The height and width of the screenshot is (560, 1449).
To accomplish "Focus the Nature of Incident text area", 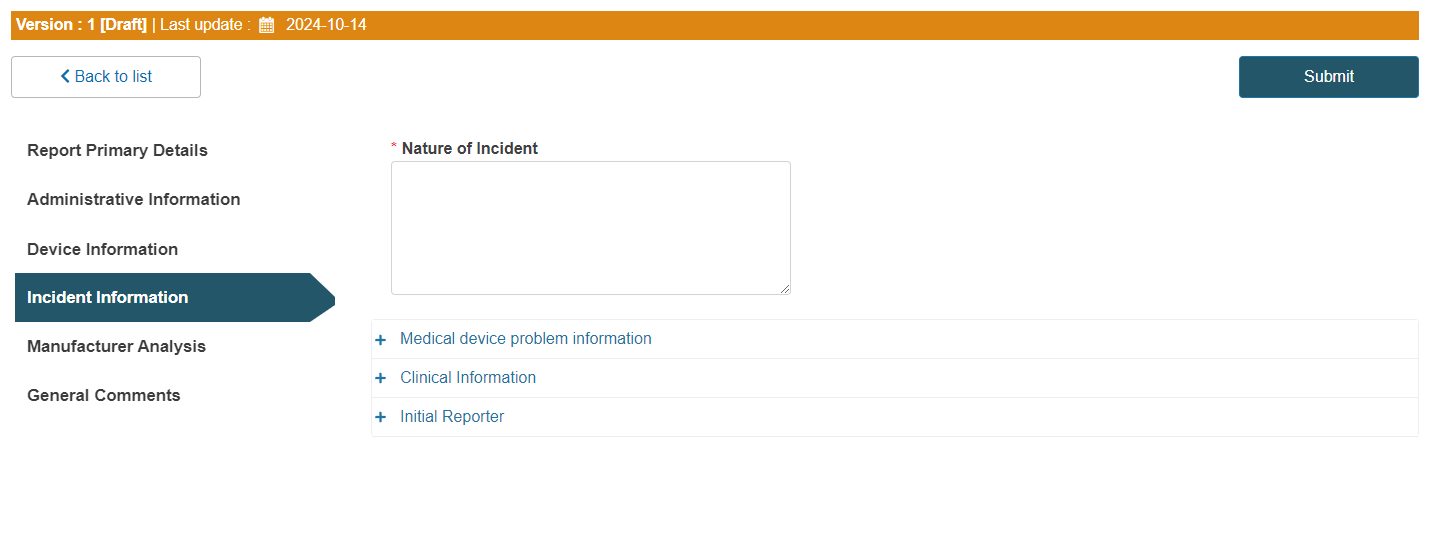I will (590, 228).
